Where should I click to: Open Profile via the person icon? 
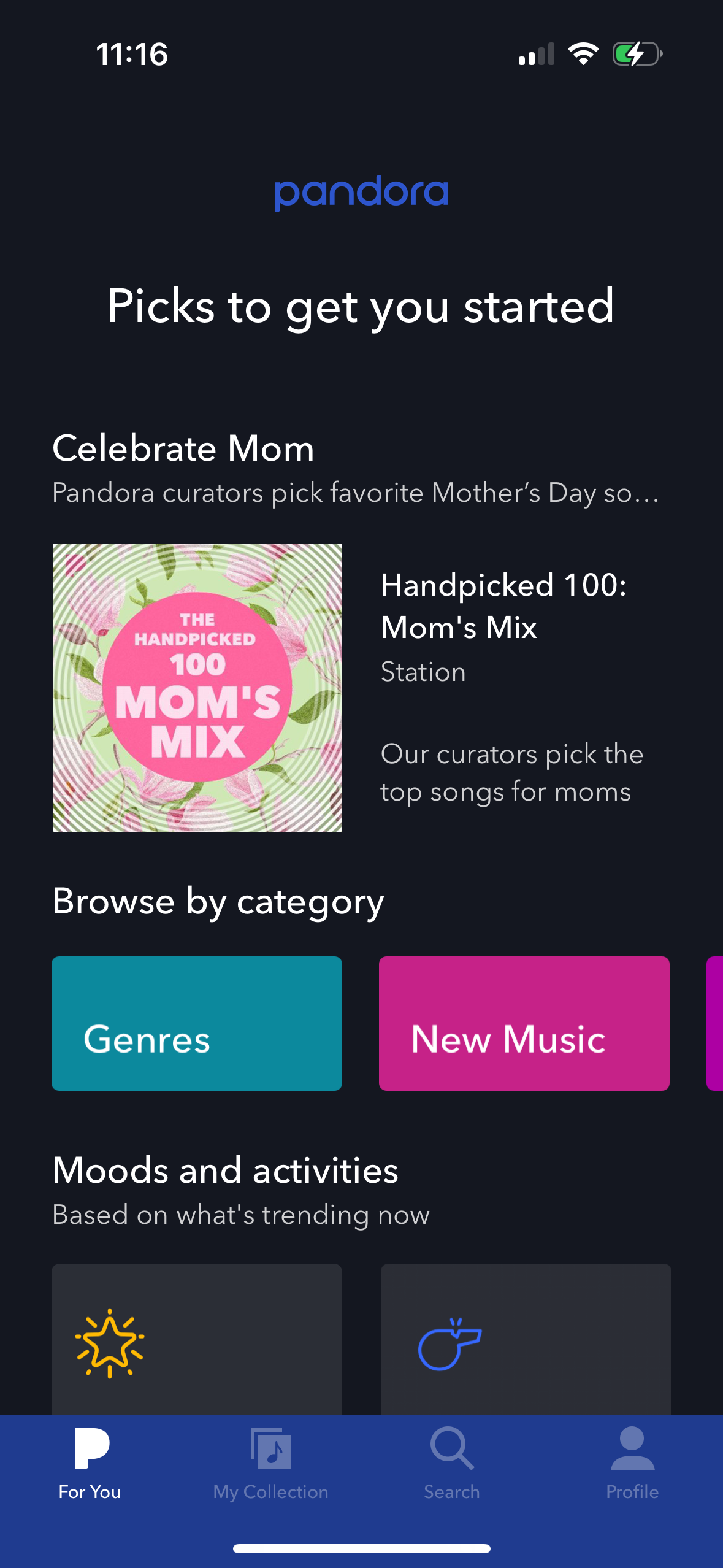(632, 1448)
